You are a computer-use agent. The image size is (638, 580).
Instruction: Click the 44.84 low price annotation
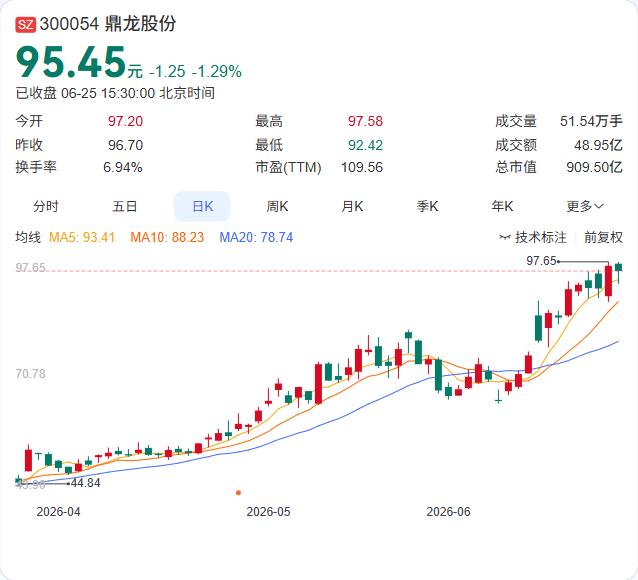coord(85,483)
